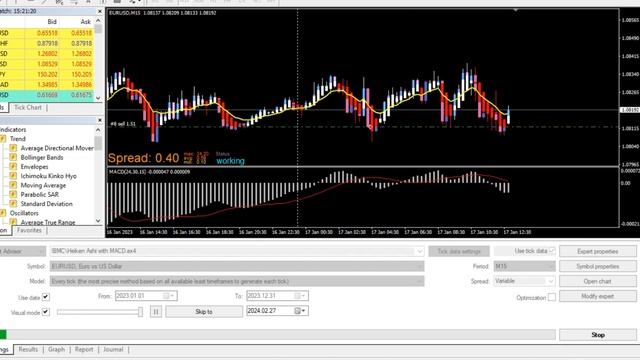Click the Modify expert button
The height and width of the screenshot is (360, 640).
[x=598, y=296]
